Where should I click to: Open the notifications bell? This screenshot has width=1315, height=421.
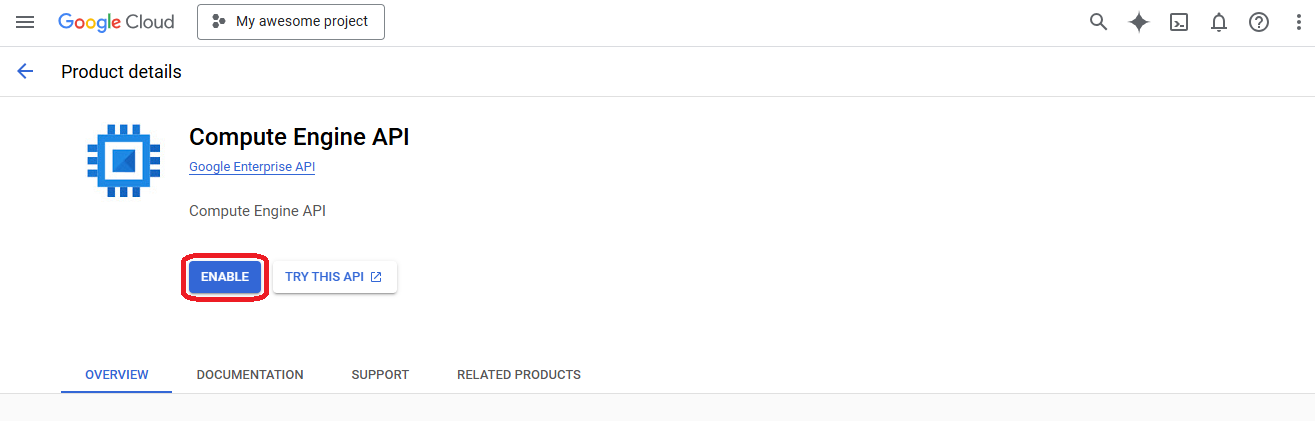(x=1219, y=22)
